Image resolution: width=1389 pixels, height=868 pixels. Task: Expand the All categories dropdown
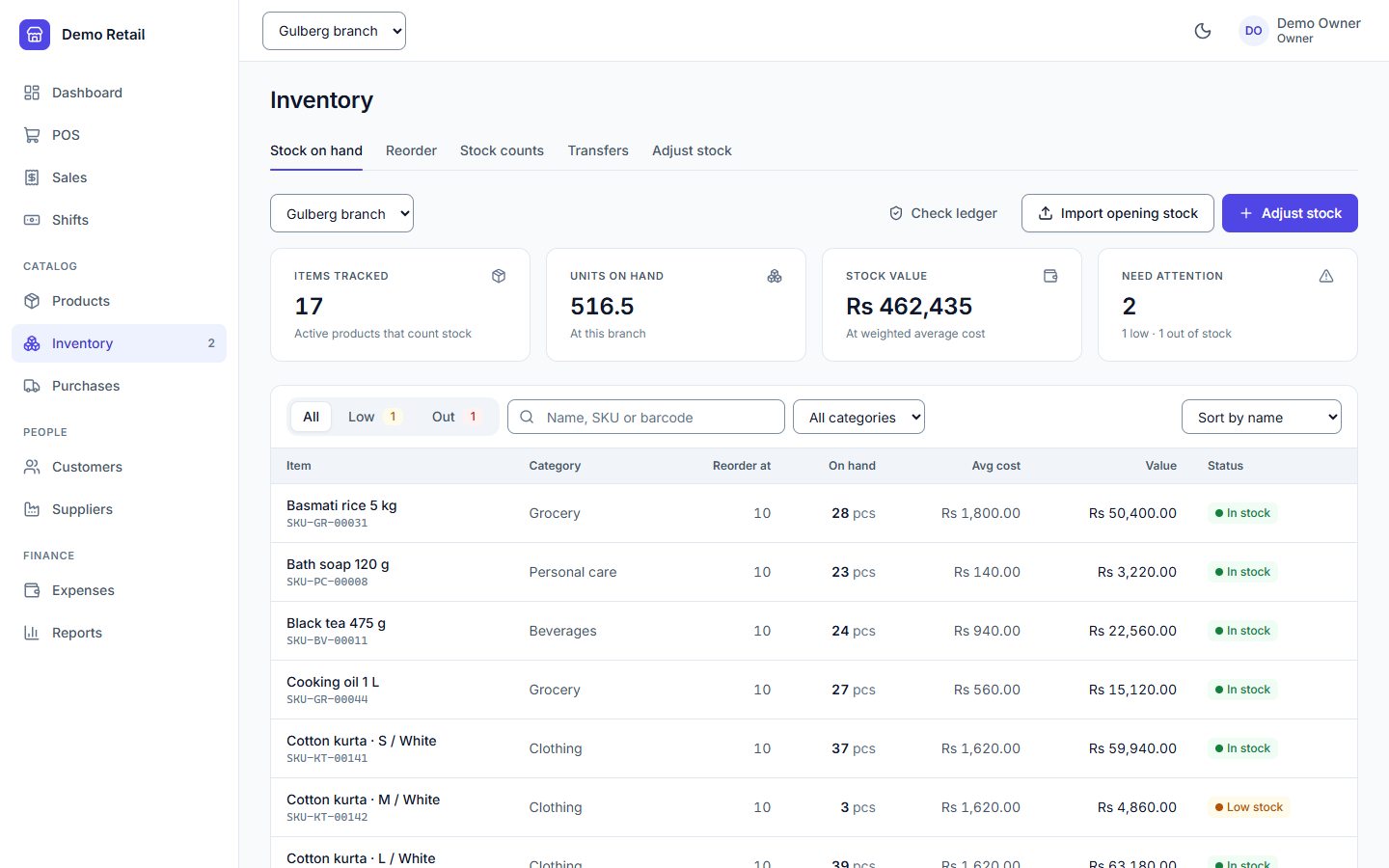[858, 418]
